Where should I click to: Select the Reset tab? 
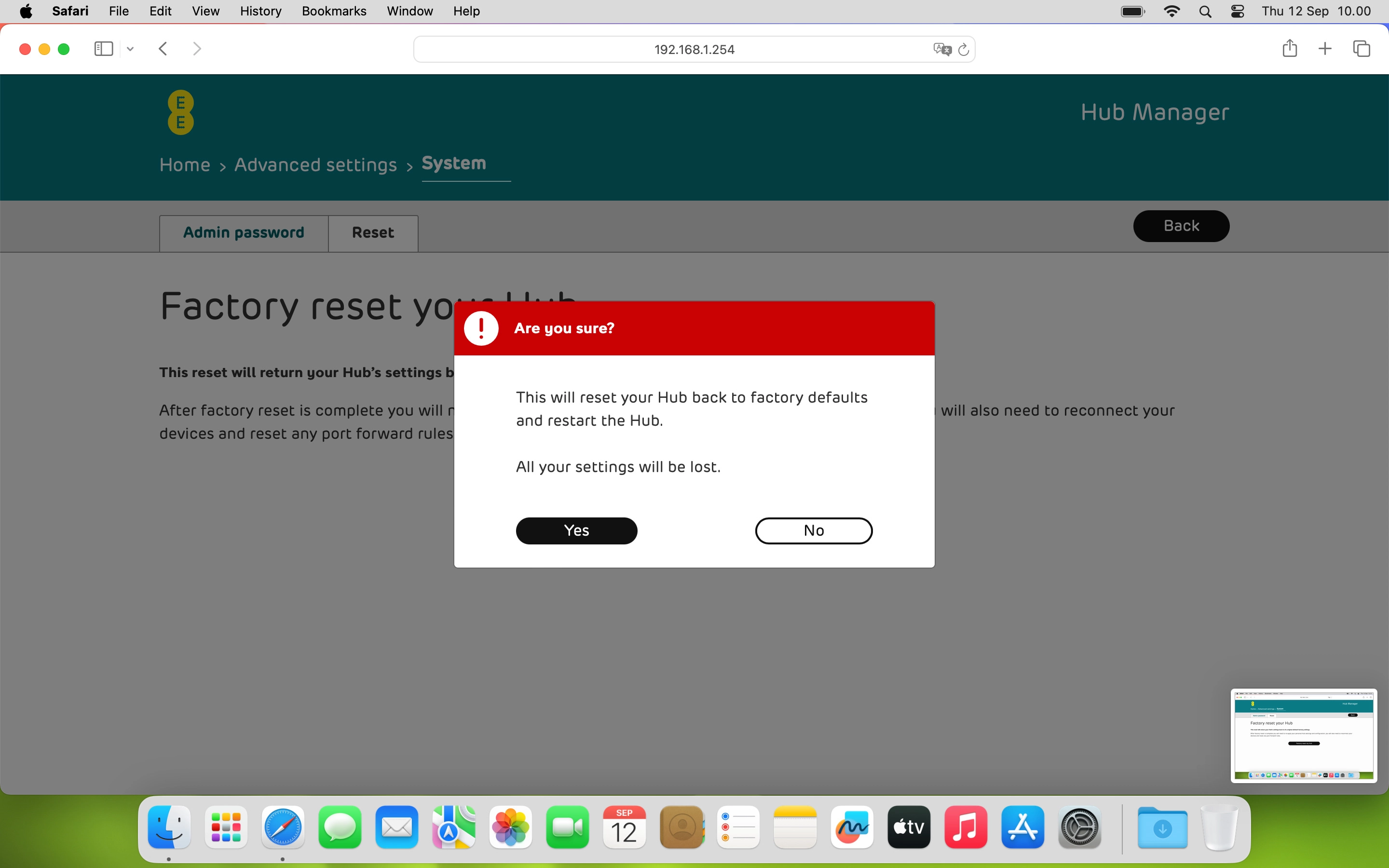[372, 232]
